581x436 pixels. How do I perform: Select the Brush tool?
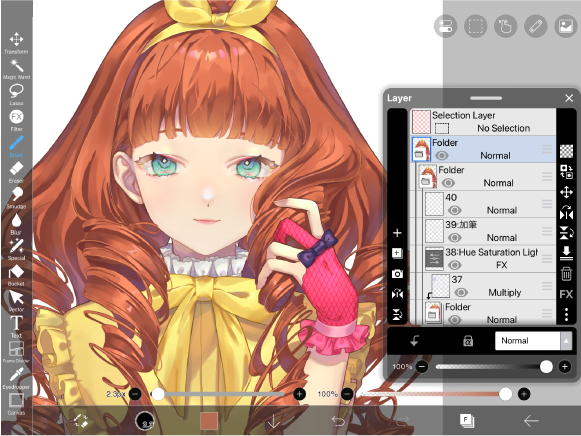16,146
